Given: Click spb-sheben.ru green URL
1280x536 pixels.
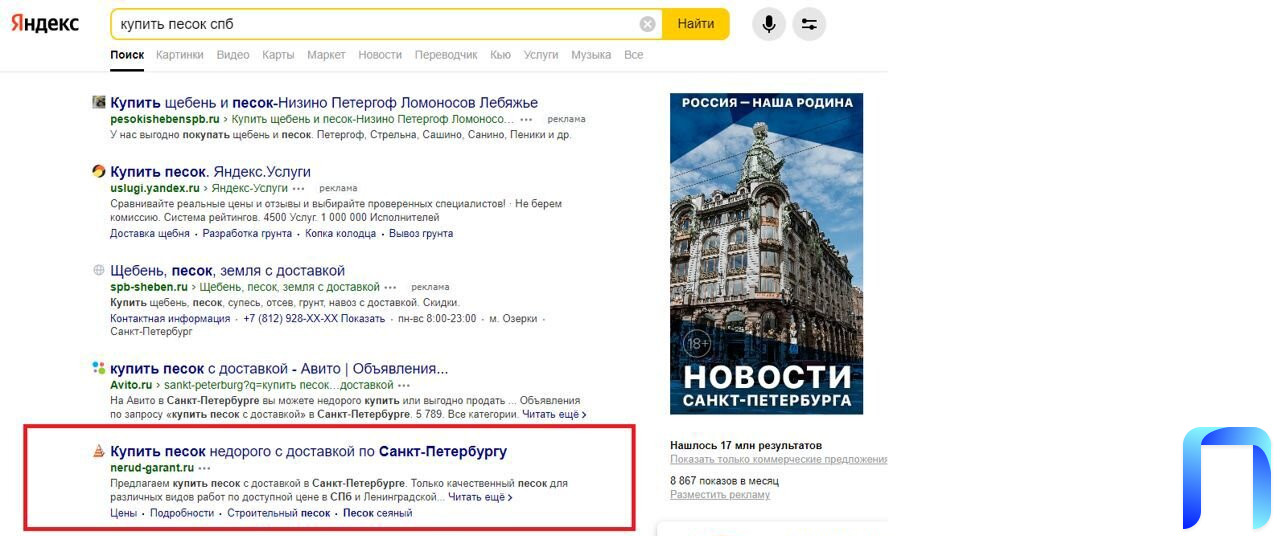Looking at the screenshot, I should (149, 287).
